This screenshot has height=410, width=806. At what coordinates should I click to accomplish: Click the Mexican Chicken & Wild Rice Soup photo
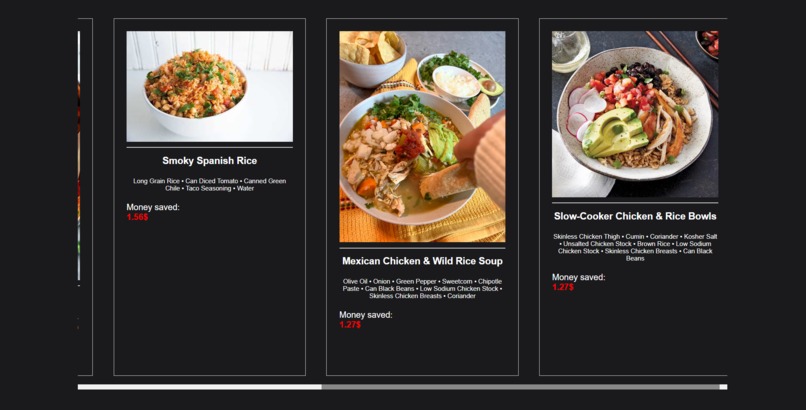pos(422,137)
